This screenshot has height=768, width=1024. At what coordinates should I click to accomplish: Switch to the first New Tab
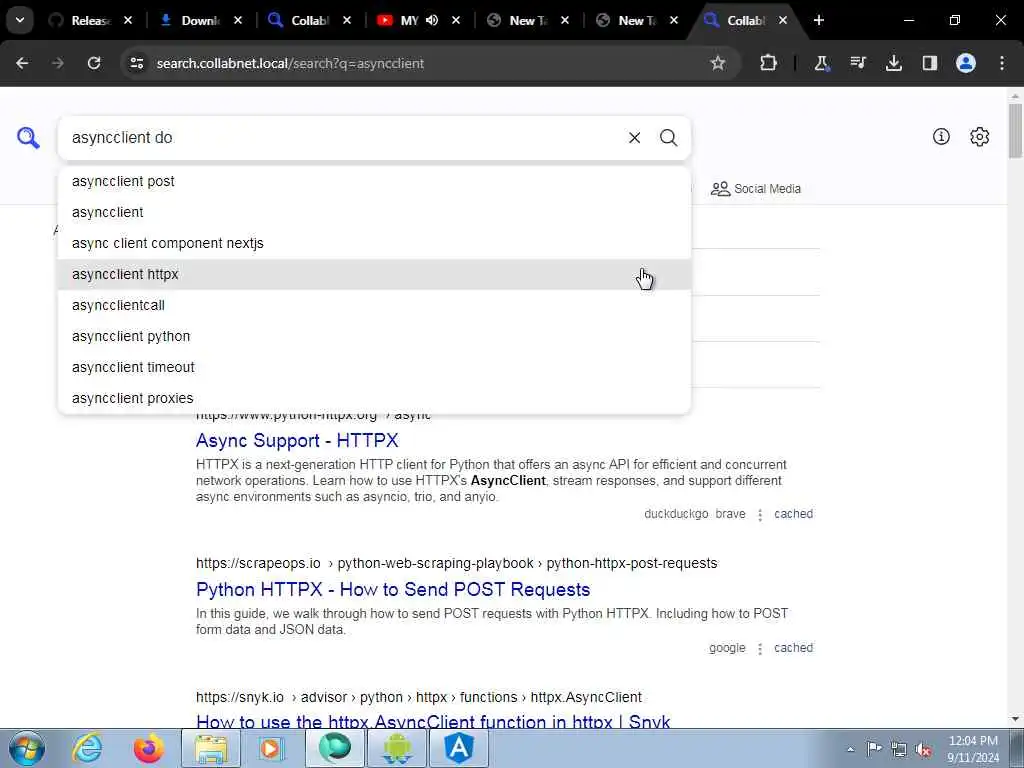pyautogui.click(x=519, y=20)
